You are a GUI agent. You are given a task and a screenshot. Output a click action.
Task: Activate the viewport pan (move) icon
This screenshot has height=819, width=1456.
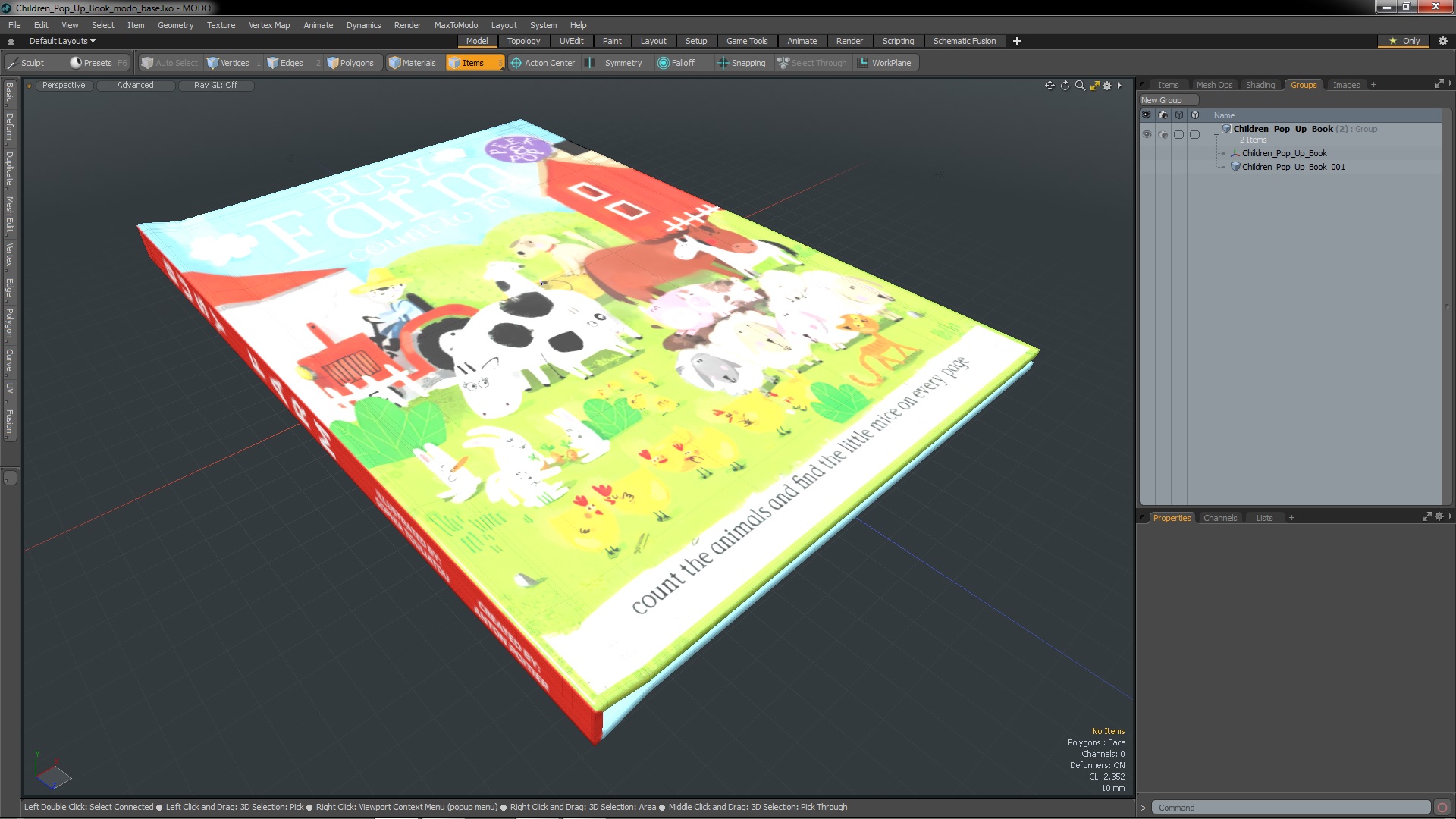coord(1050,86)
